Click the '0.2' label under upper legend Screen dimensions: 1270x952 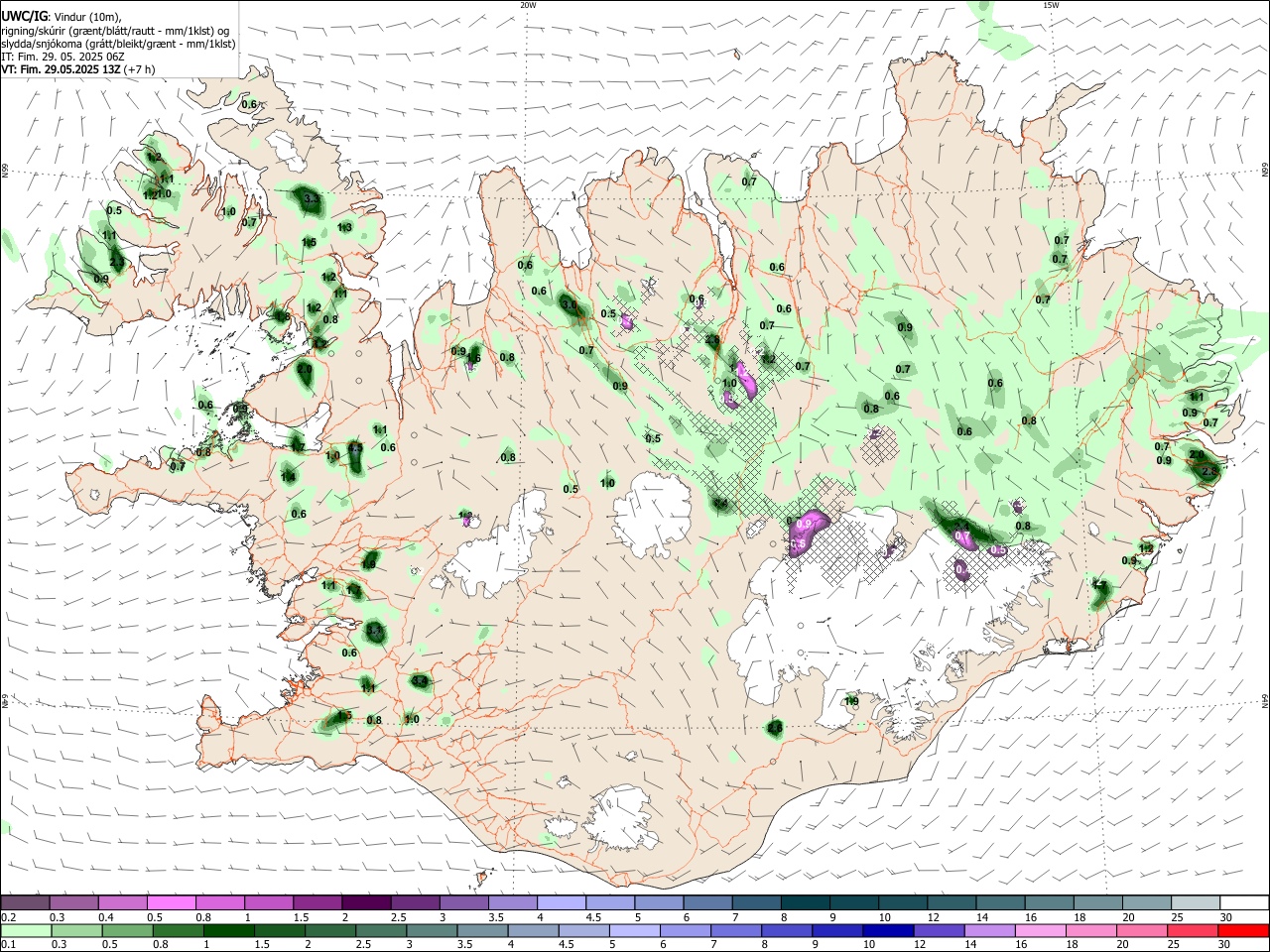point(9,917)
